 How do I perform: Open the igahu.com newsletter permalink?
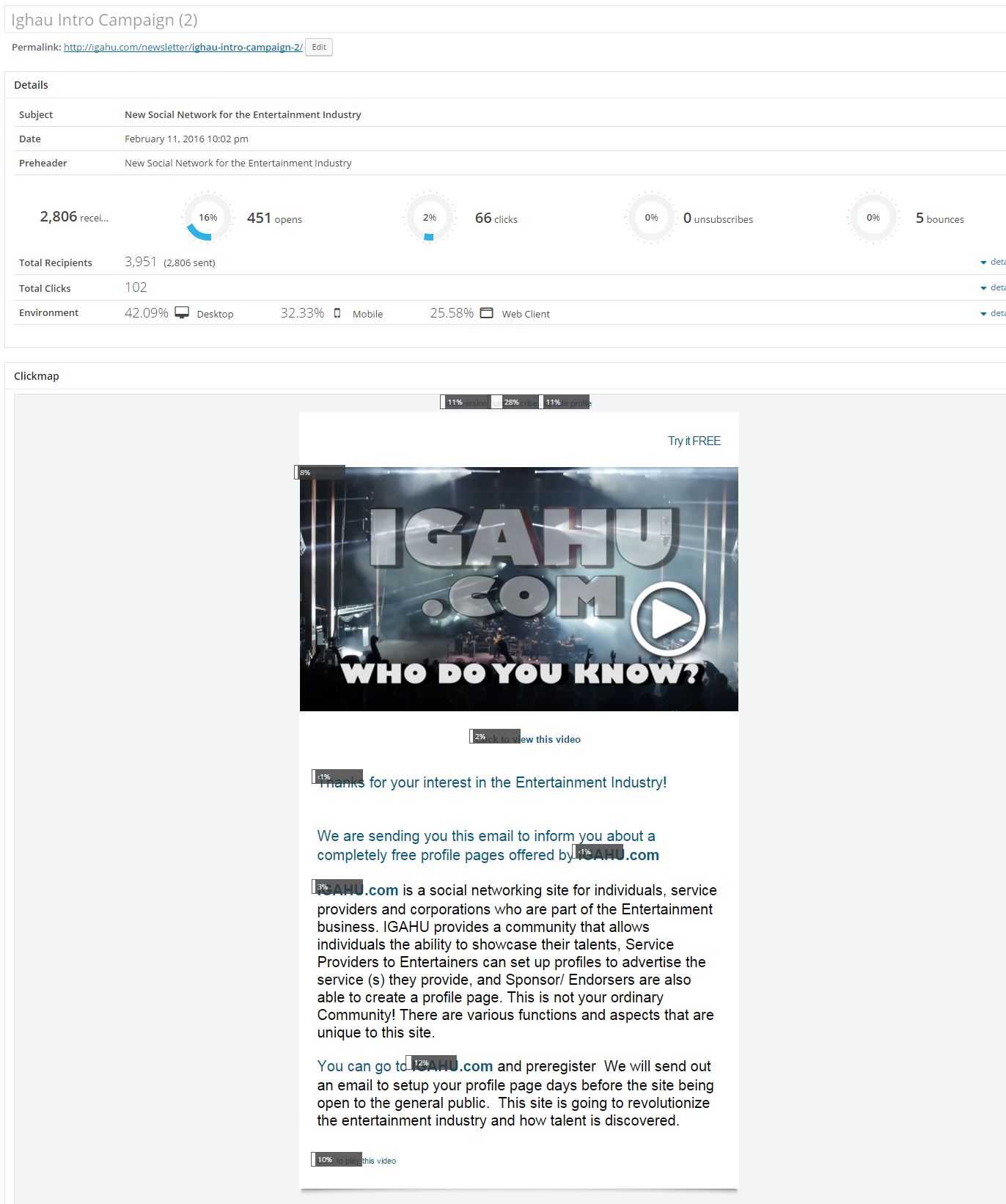coord(183,48)
